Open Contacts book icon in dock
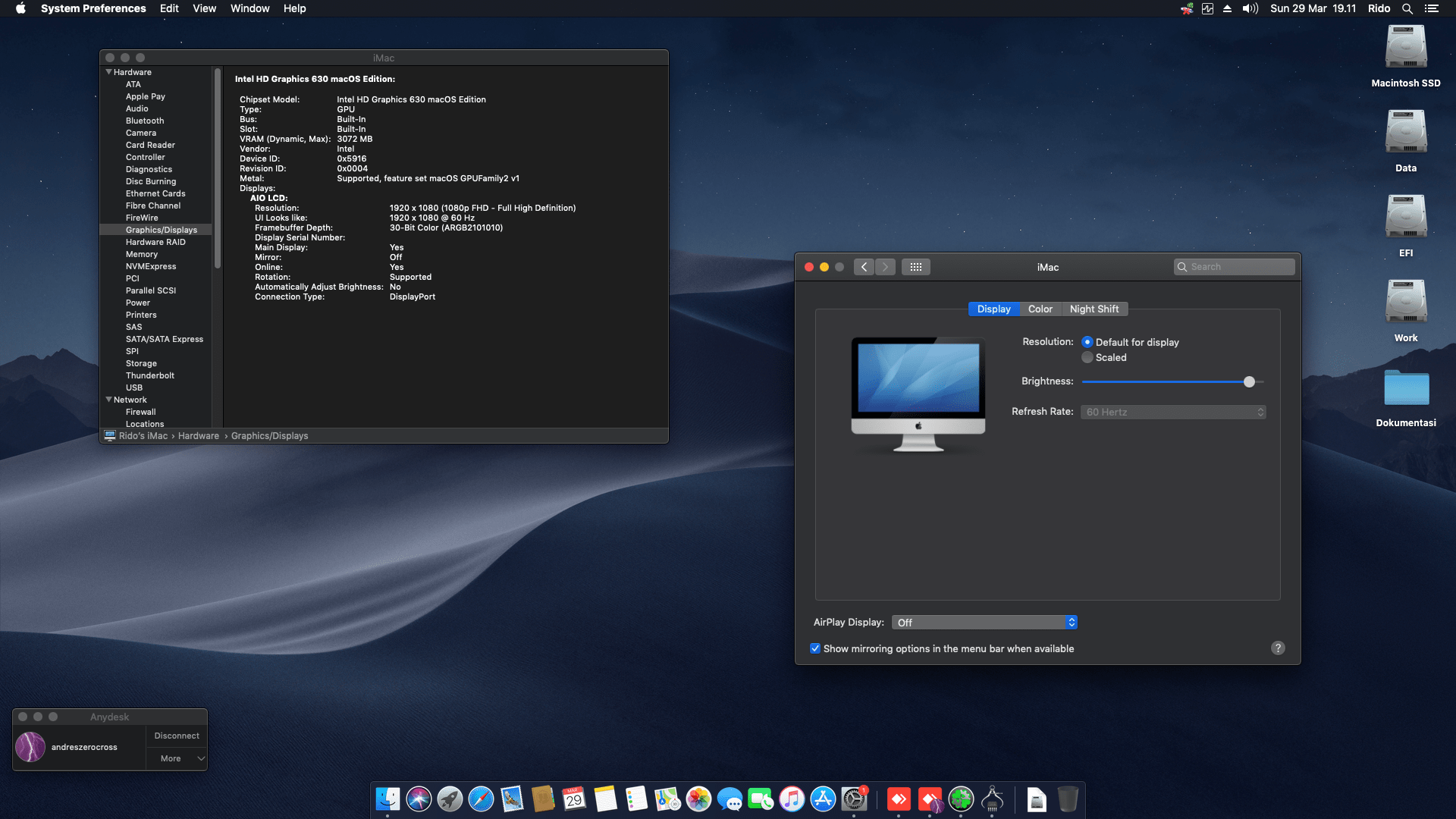1456x819 pixels. click(x=543, y=799)
